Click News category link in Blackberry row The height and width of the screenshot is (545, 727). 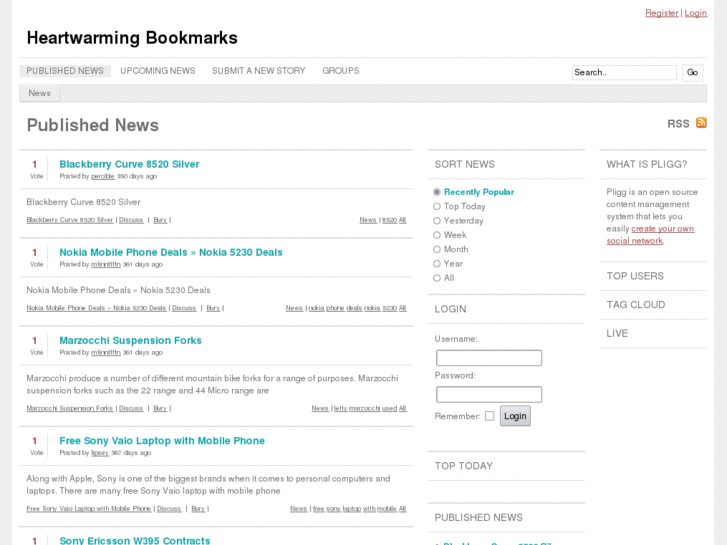[x=368, y=220]
